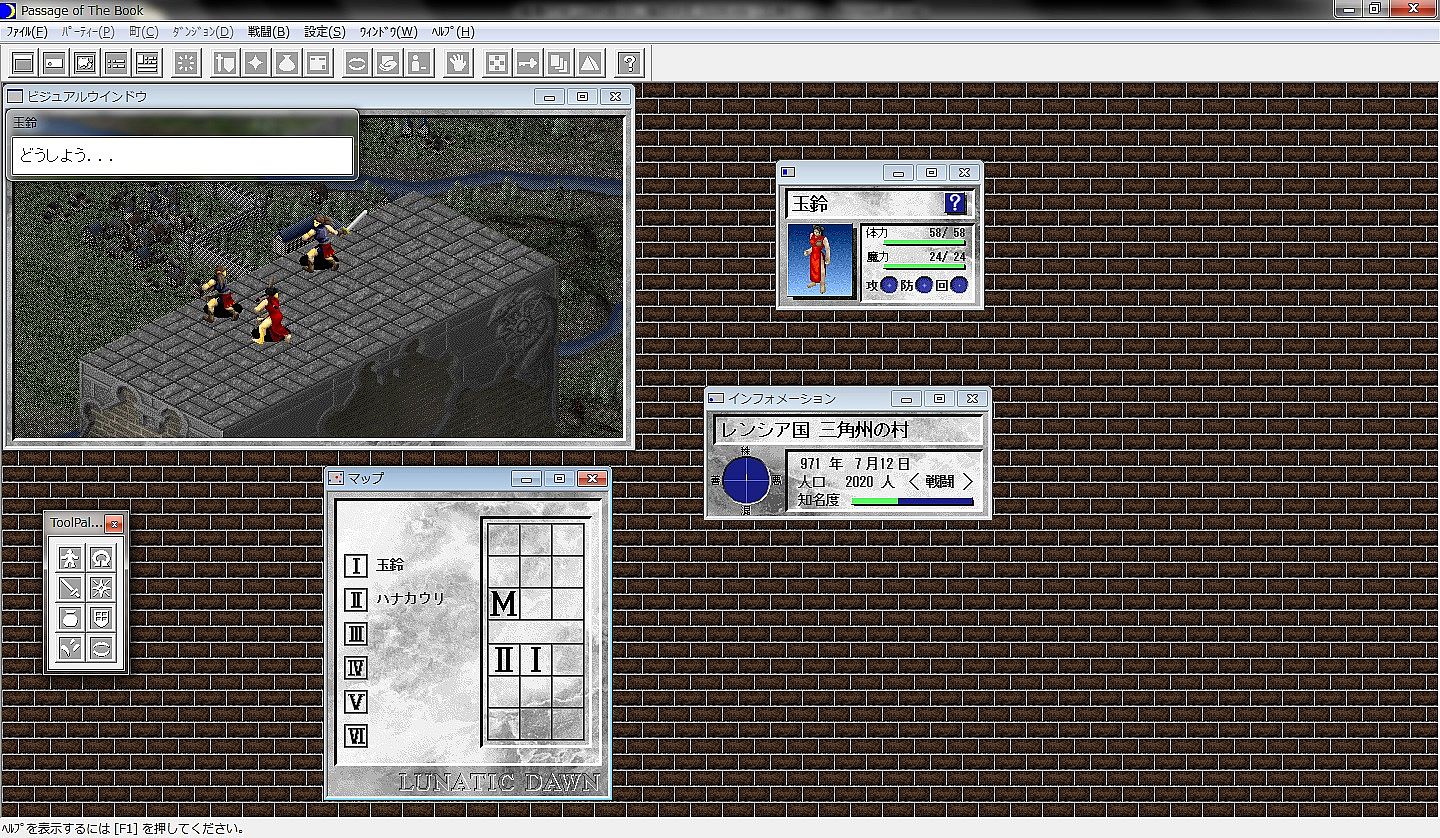Open the pouch bag toolbar icon

(287, 63)
